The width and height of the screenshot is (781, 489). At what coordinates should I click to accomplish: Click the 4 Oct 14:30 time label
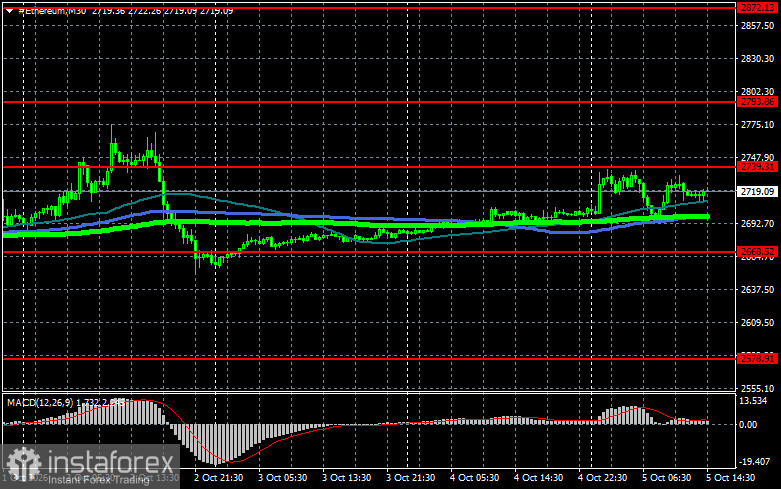(x=538, y=478)
